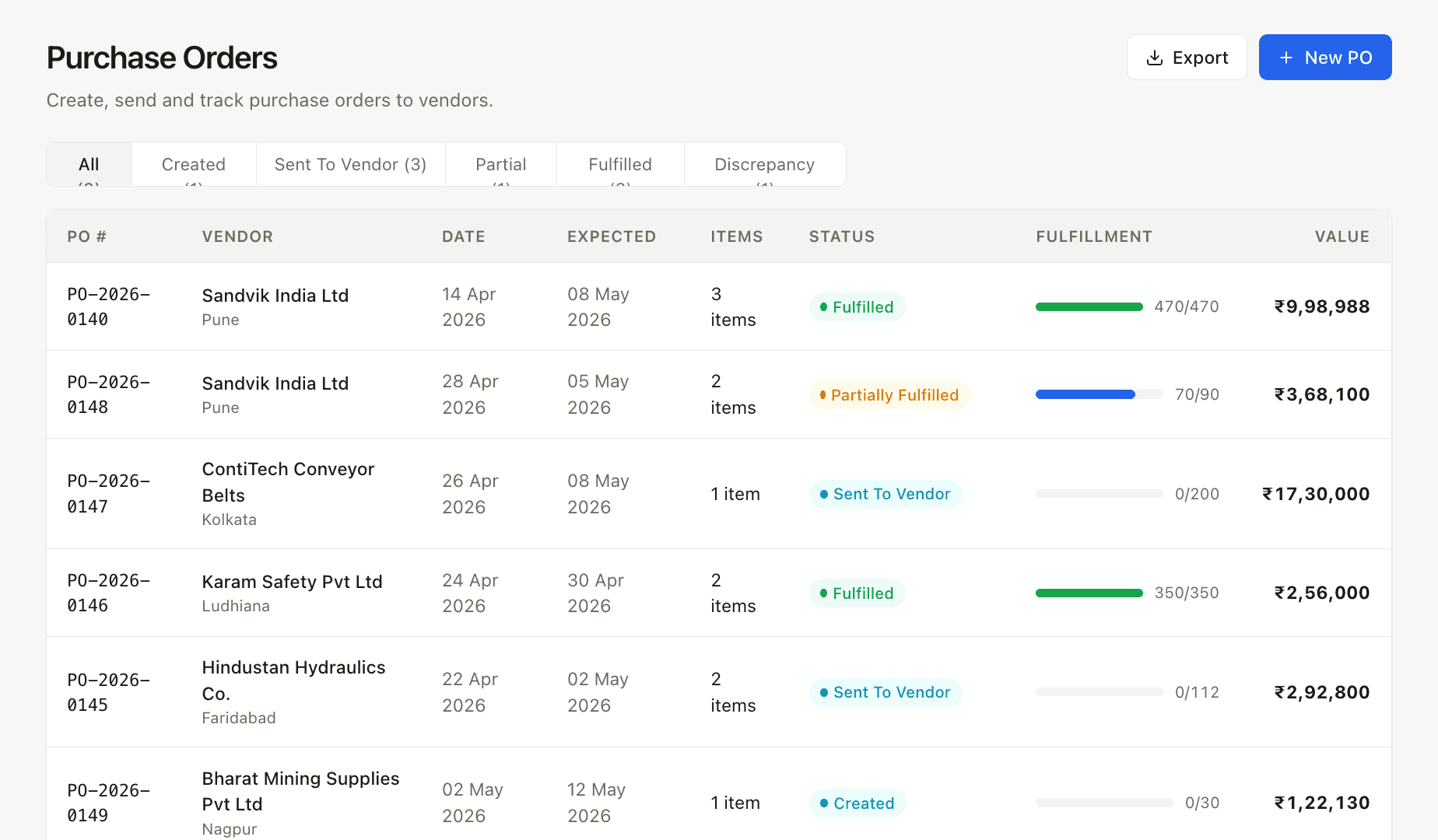
Task: Click the Created status badge
Action: click(858, 803)
